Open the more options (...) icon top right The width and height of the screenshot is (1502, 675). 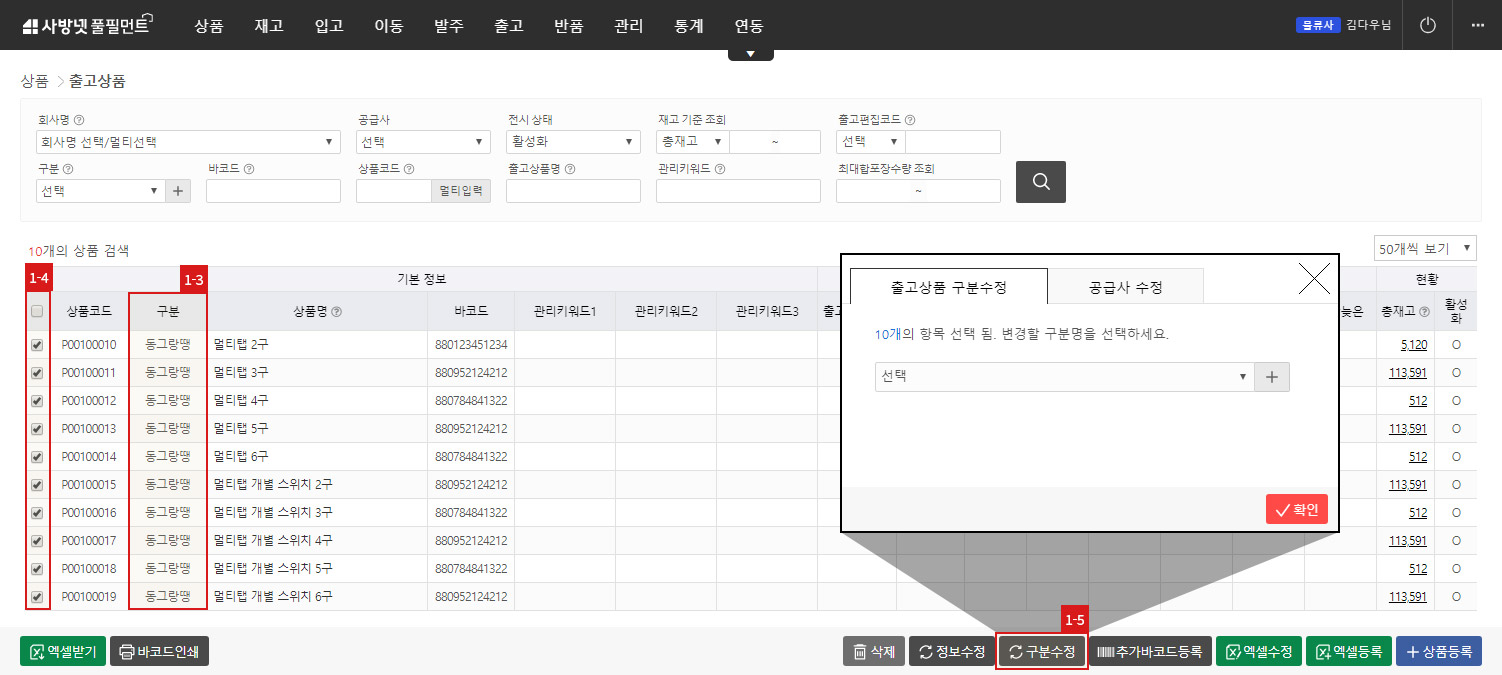pyautogui.click(x=1478, y=25)
